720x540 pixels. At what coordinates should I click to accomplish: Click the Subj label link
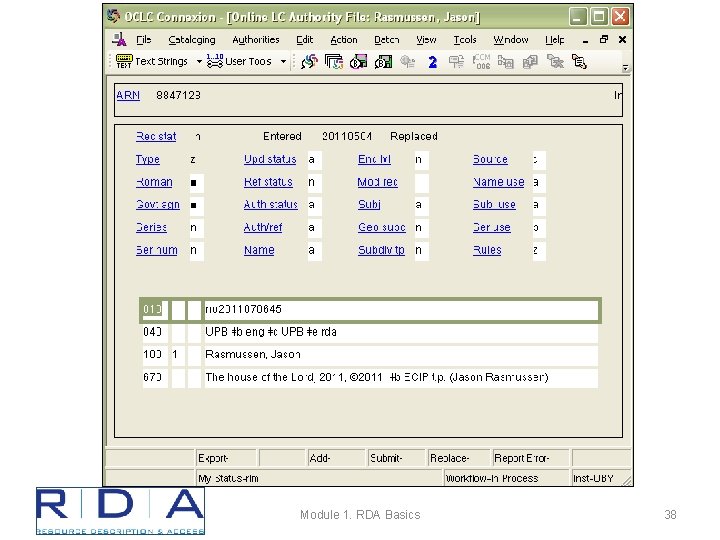[369, 204]
